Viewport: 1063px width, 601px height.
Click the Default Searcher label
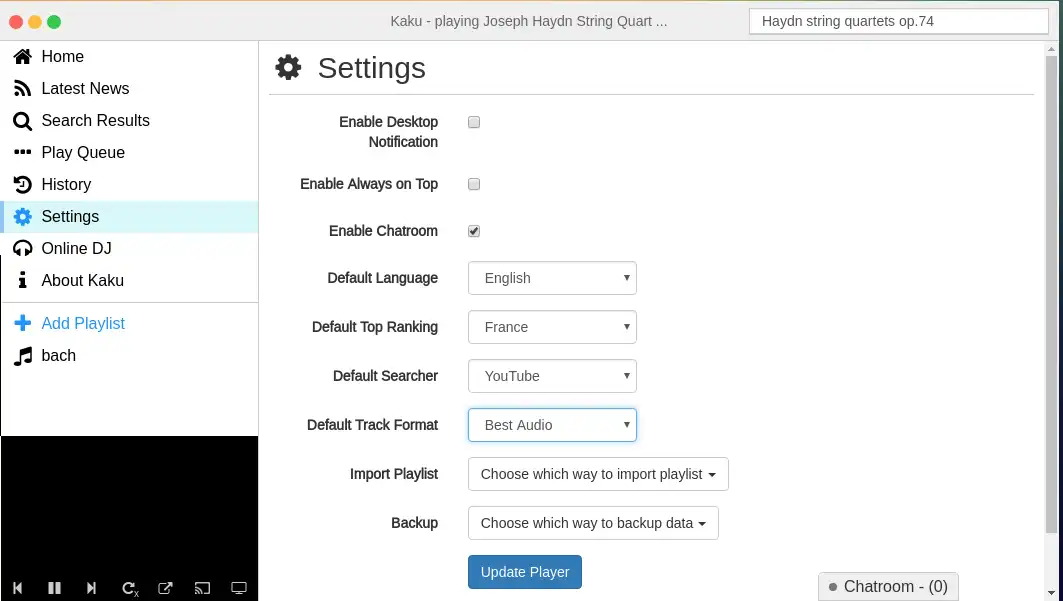pyautogui.click(x=385, y=376)
